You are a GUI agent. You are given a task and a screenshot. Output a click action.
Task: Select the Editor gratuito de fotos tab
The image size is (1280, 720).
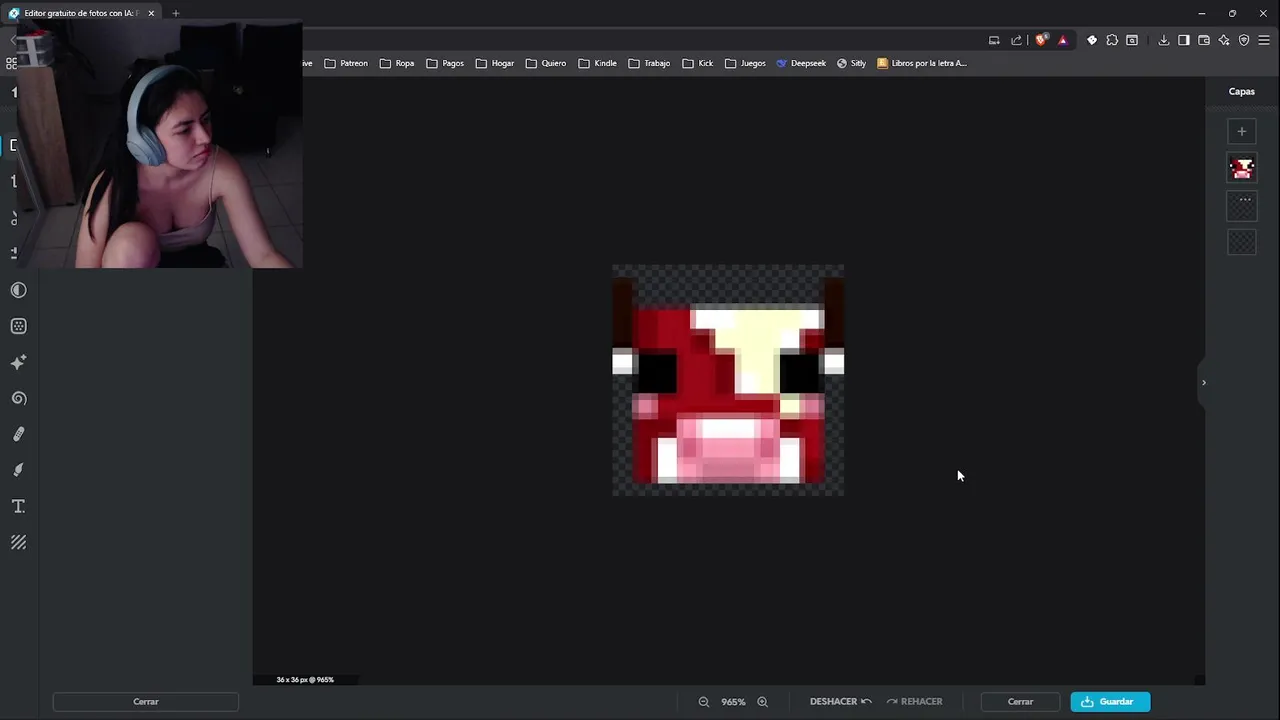[80, 13]
